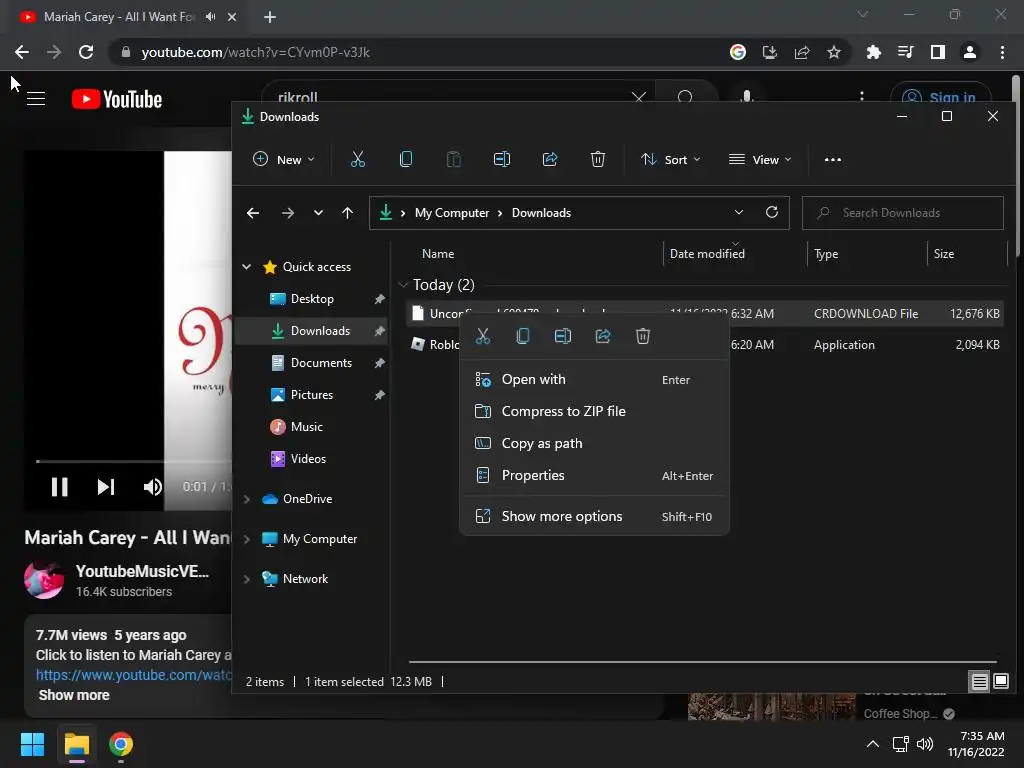The image size is (1024, 768).
Task: Choose Open with from context menu
Action: click(594, 379)
